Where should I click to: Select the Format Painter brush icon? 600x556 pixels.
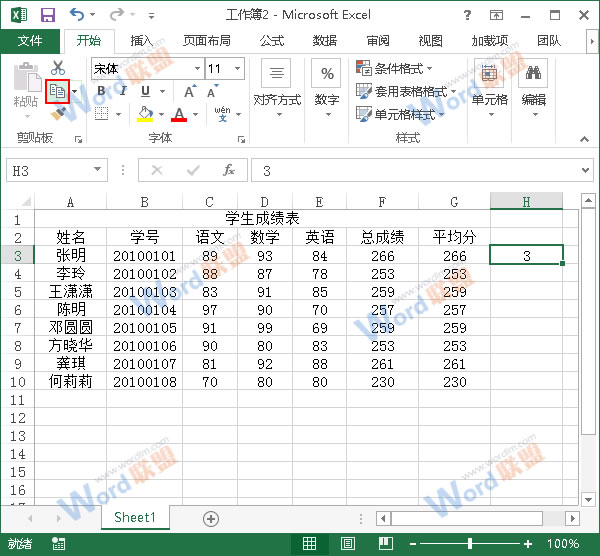pos(58,114)
